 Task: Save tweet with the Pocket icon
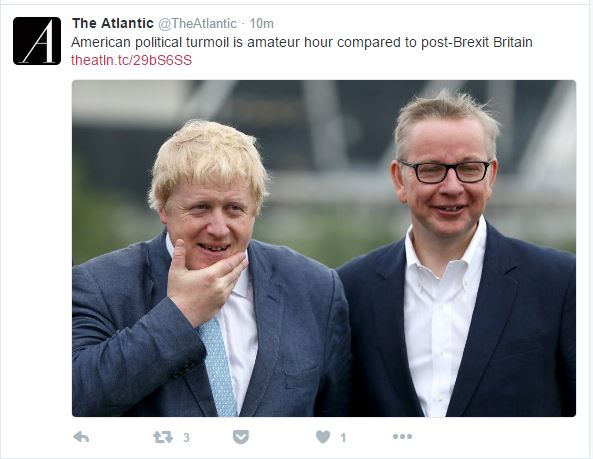coord(241,437)
